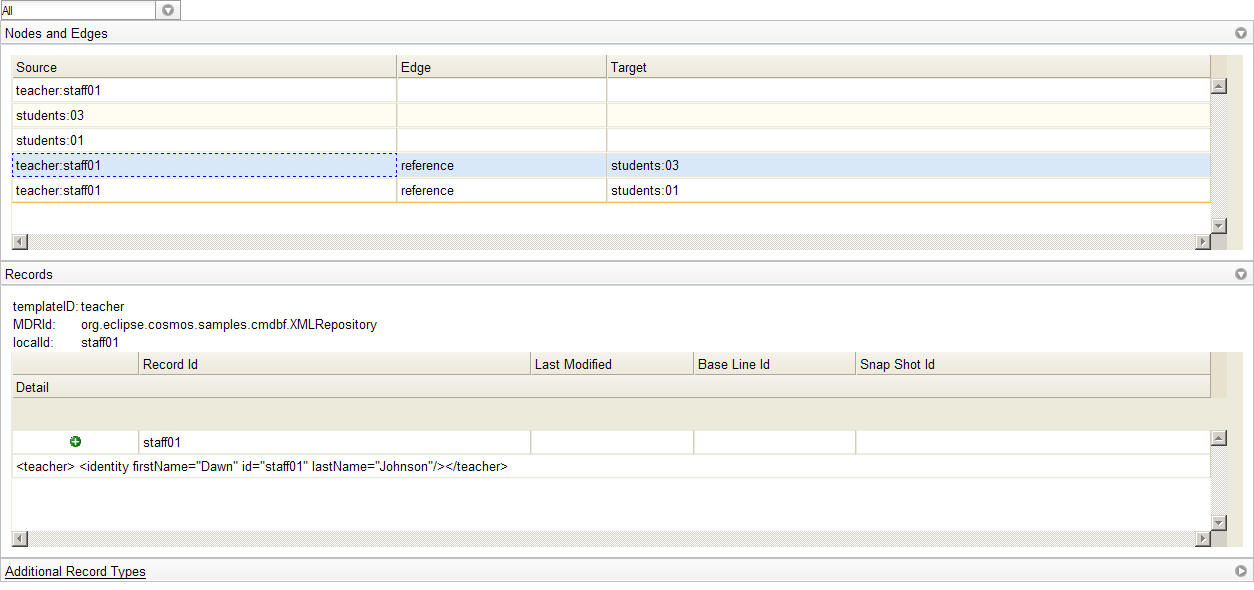1254x590 pixels.
Task: Click the MDRId value org.eclipse.cosmos.samples.cmdbf.XMLRepository
Action: pos(229,324)
